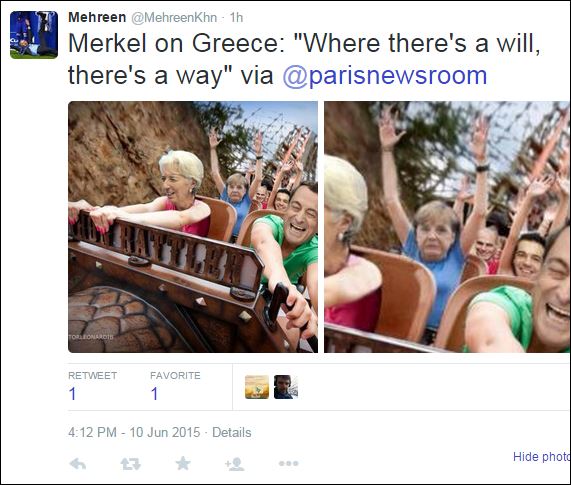View the golden avatar of the retweeter

(x=257, y=387)
